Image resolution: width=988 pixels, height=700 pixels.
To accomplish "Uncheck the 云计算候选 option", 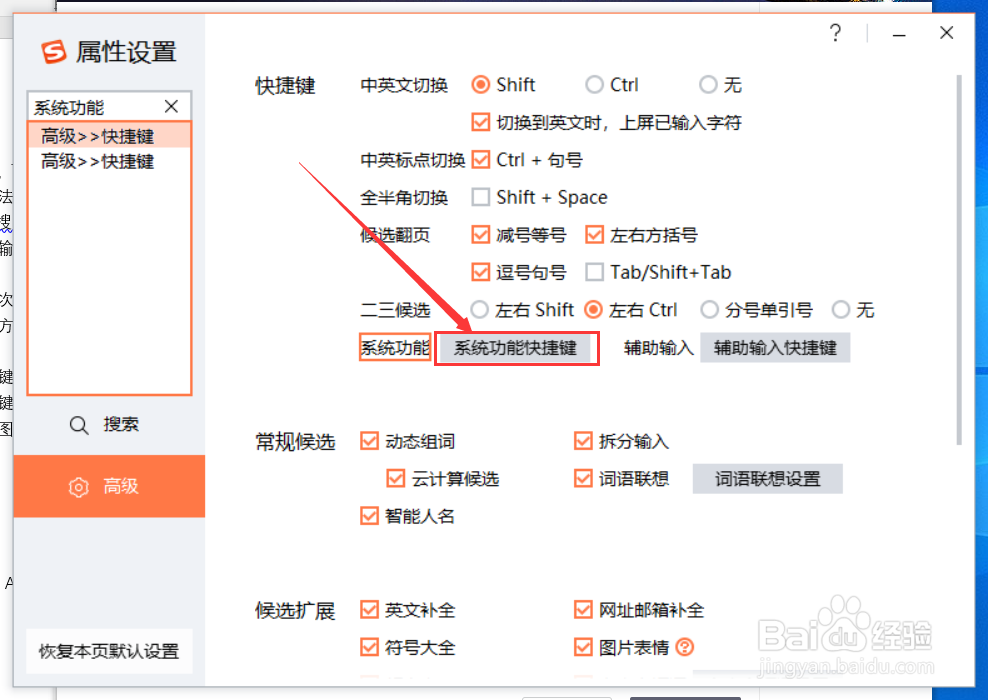I will [x=395, y=478].
